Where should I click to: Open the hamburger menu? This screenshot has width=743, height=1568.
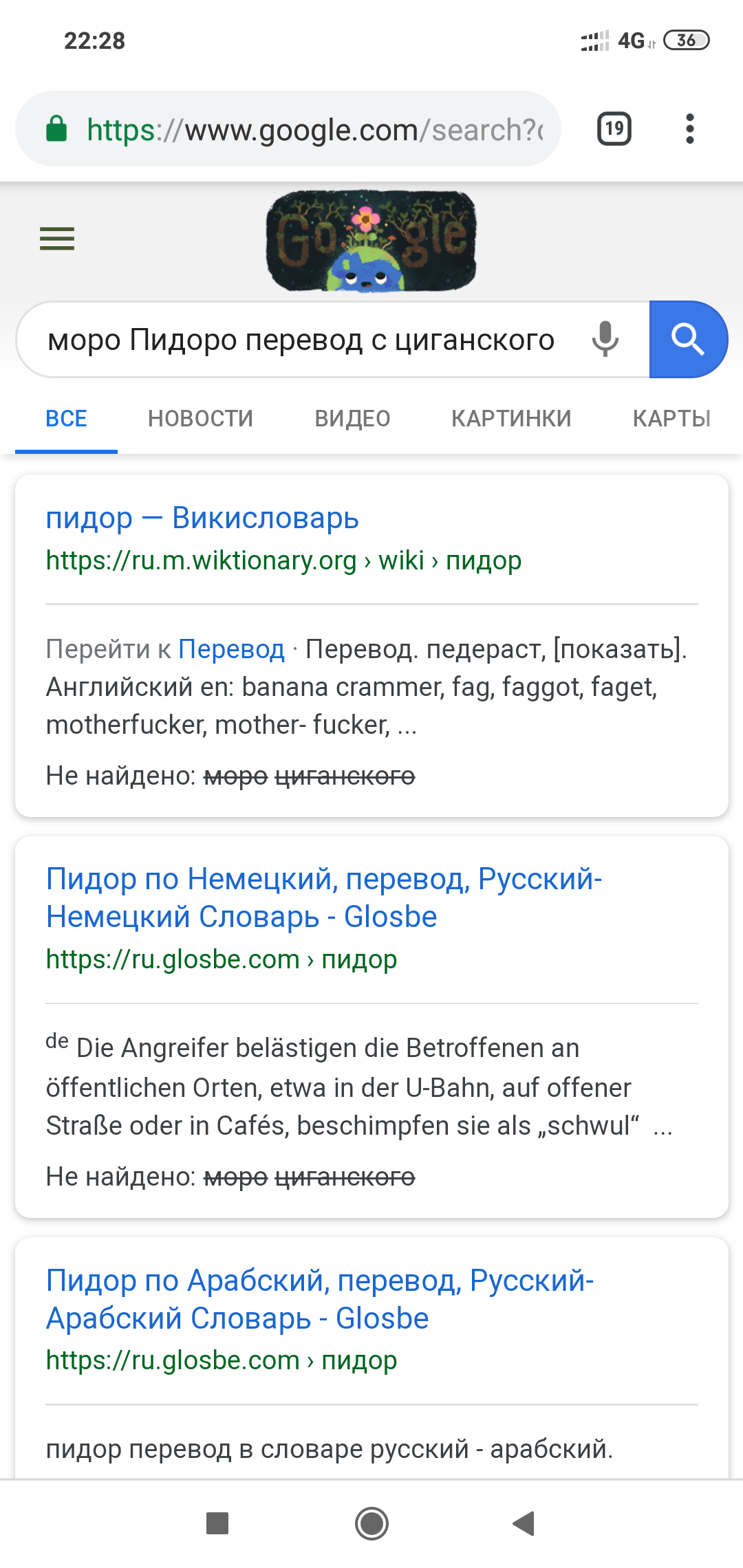click(x=56, y=238)
